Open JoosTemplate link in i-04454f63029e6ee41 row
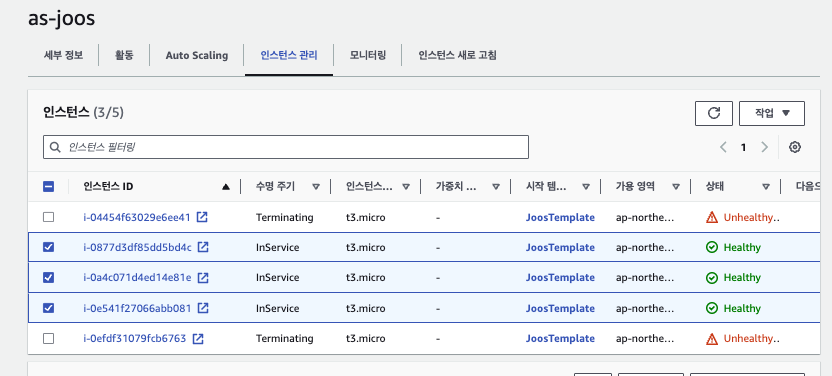The height and width of the screenshot is (376, 832). pos(560,217)
